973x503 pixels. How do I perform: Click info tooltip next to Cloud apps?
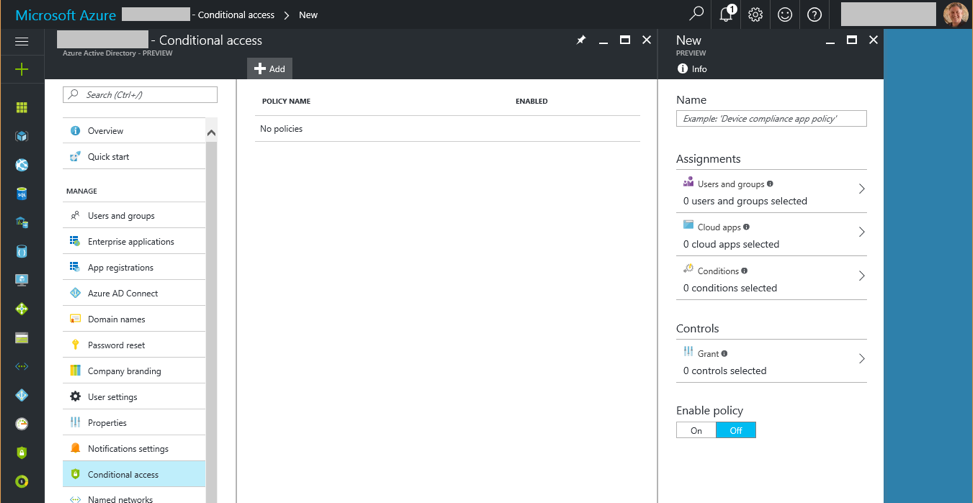(747, 227)
